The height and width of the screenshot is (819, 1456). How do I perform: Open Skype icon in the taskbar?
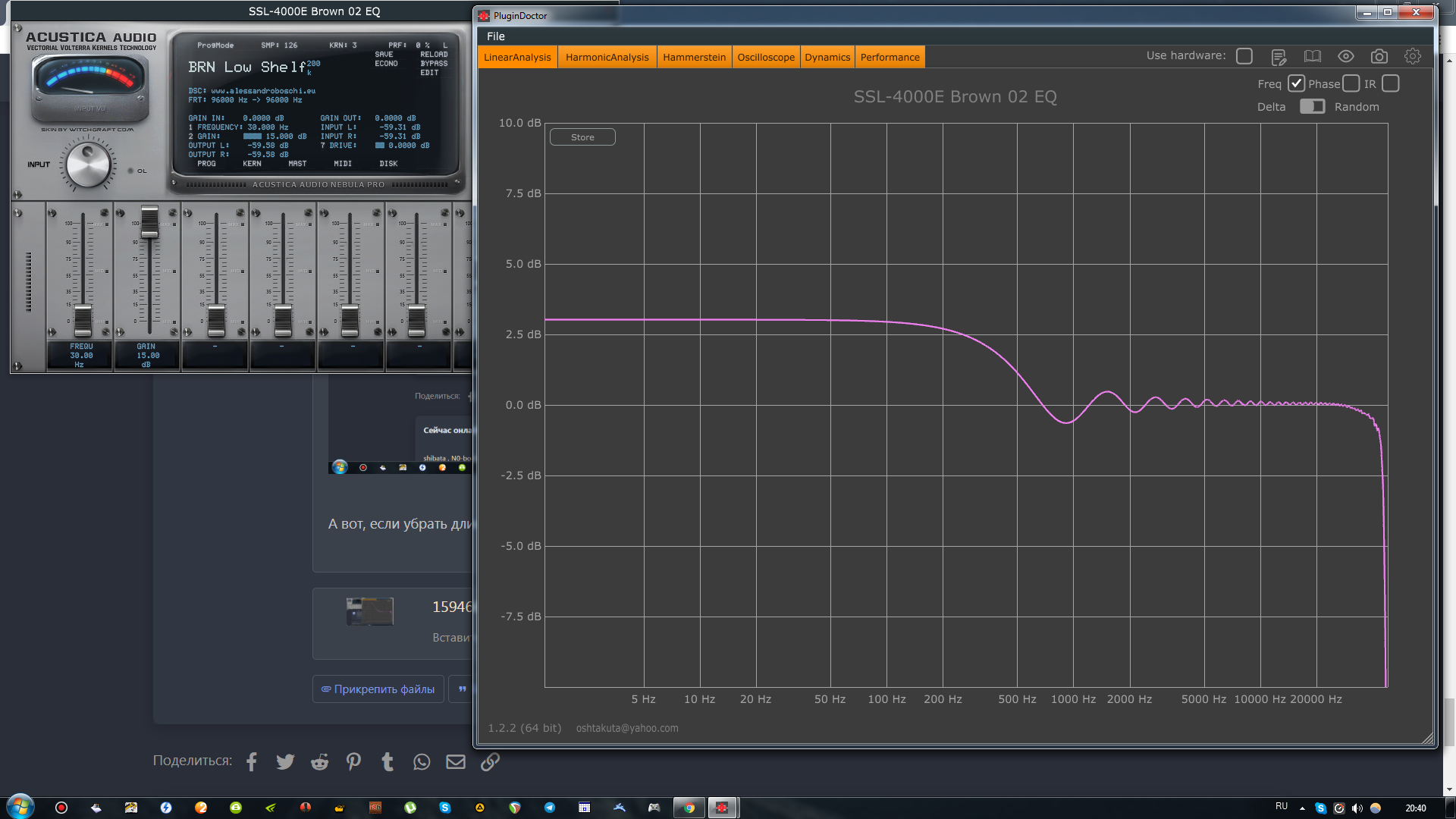(x=445, y=808)
